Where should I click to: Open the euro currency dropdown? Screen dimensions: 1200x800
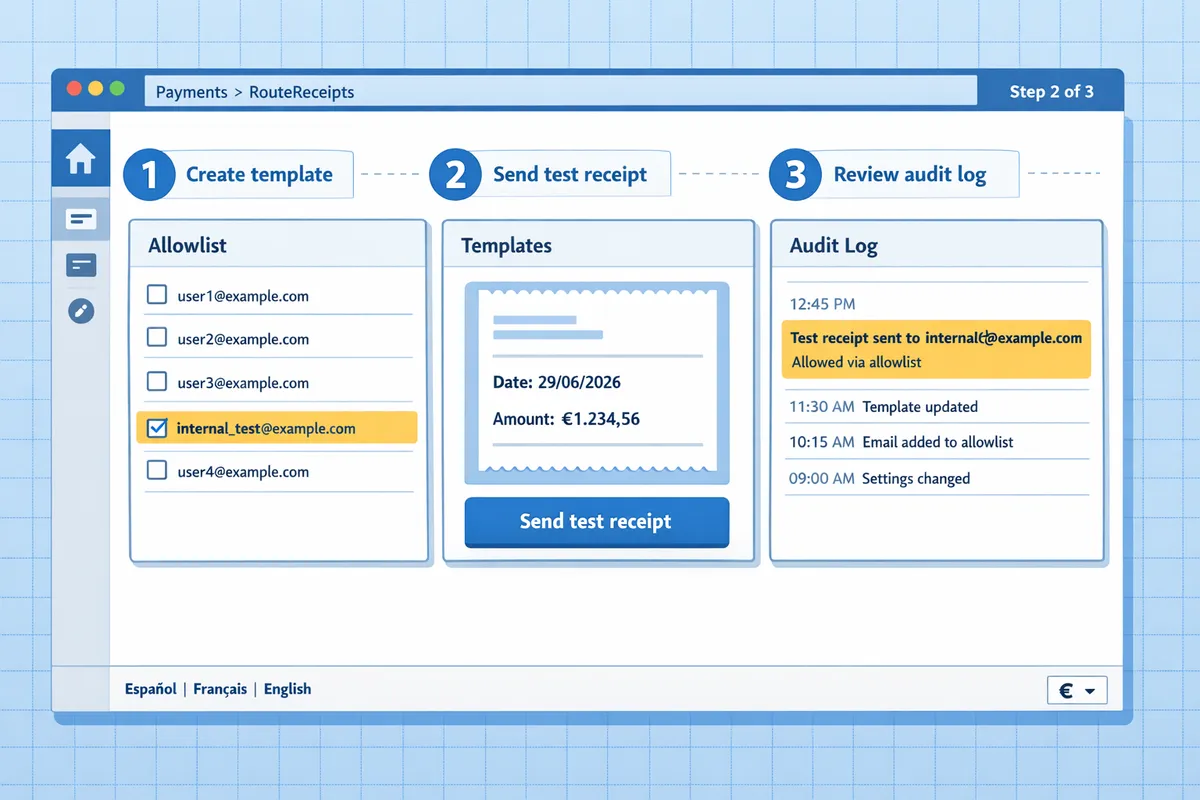[x=1077, y=690]
